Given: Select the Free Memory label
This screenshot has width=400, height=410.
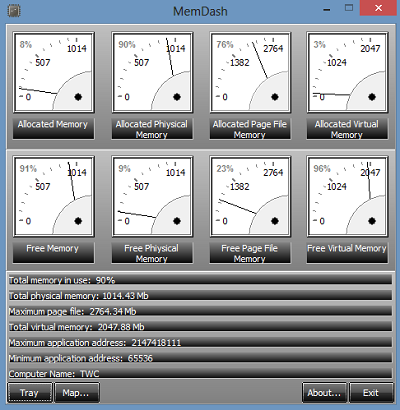Looking at the screenshot, I should click(54, 252).
